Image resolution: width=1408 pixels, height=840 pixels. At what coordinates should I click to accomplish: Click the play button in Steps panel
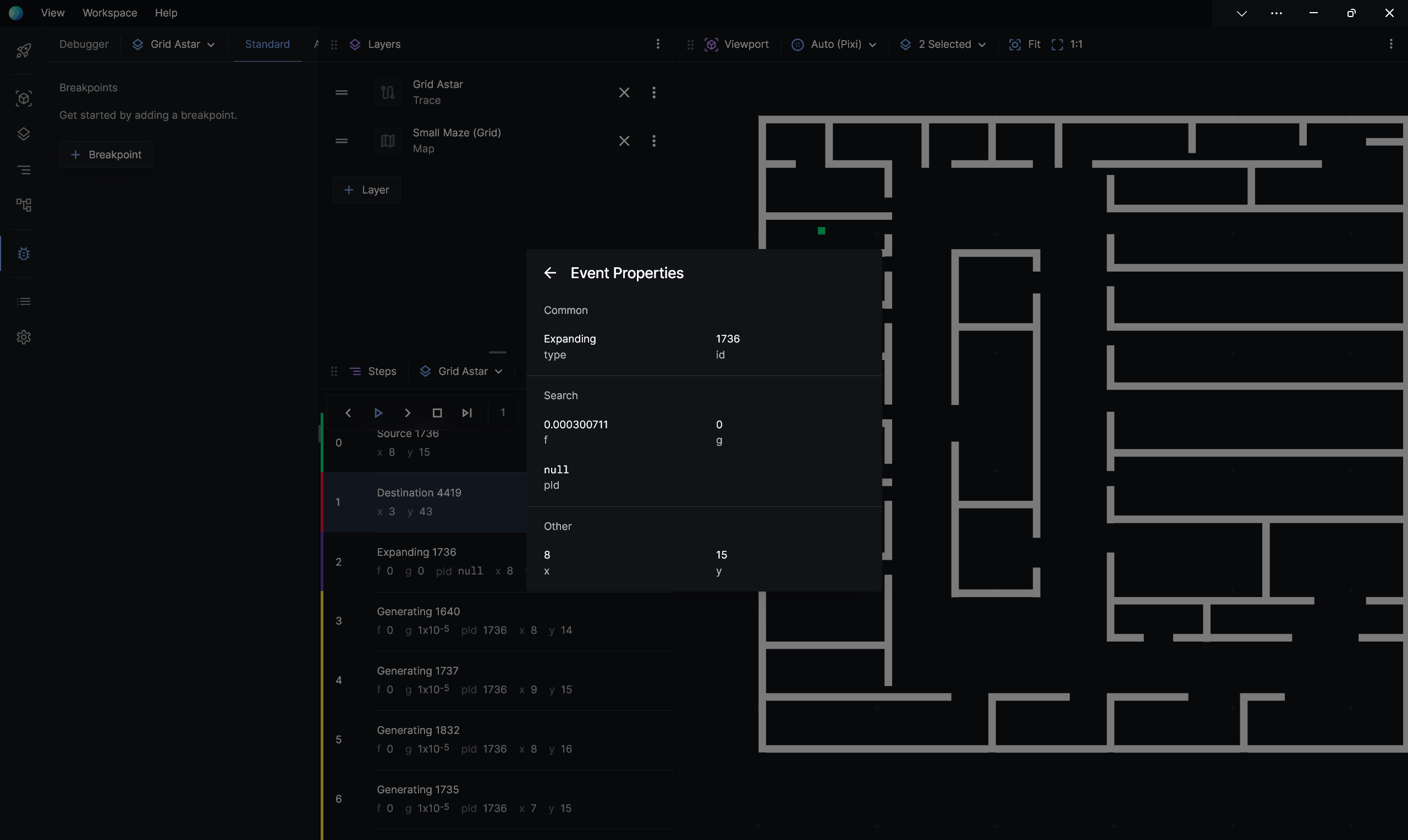point(378,412)
